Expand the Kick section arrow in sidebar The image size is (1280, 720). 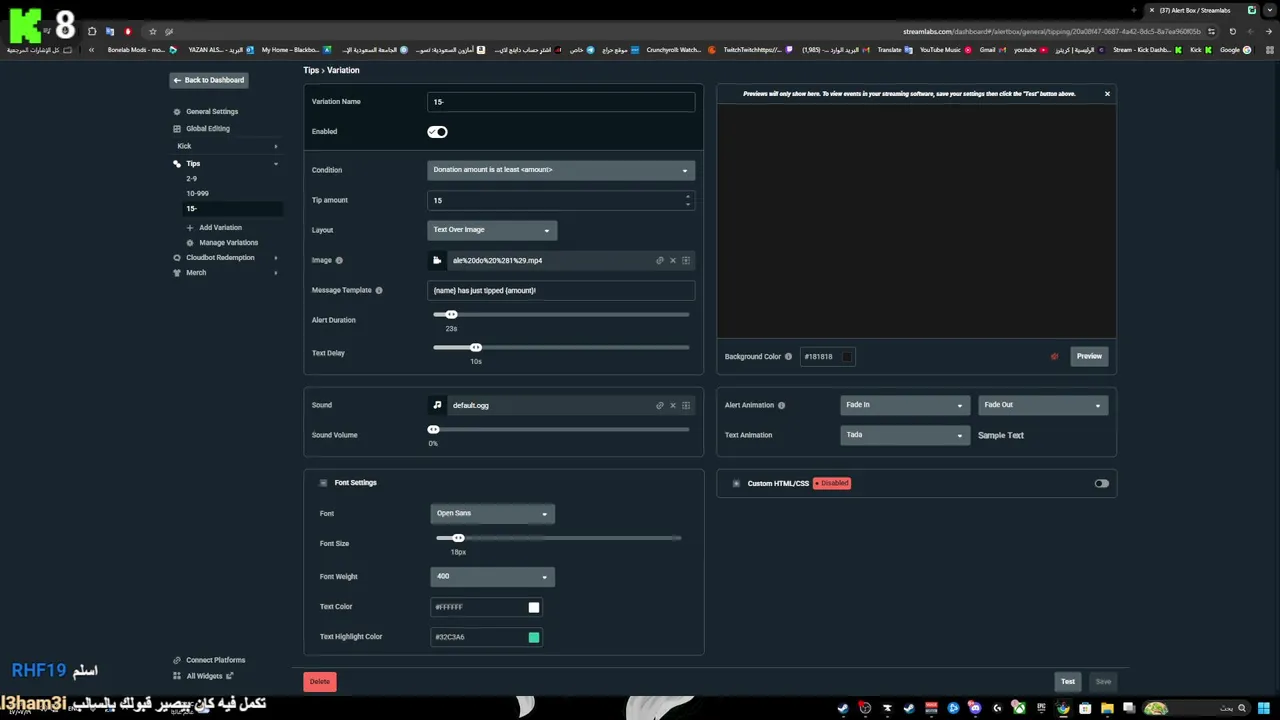click(x=276, y=147)
